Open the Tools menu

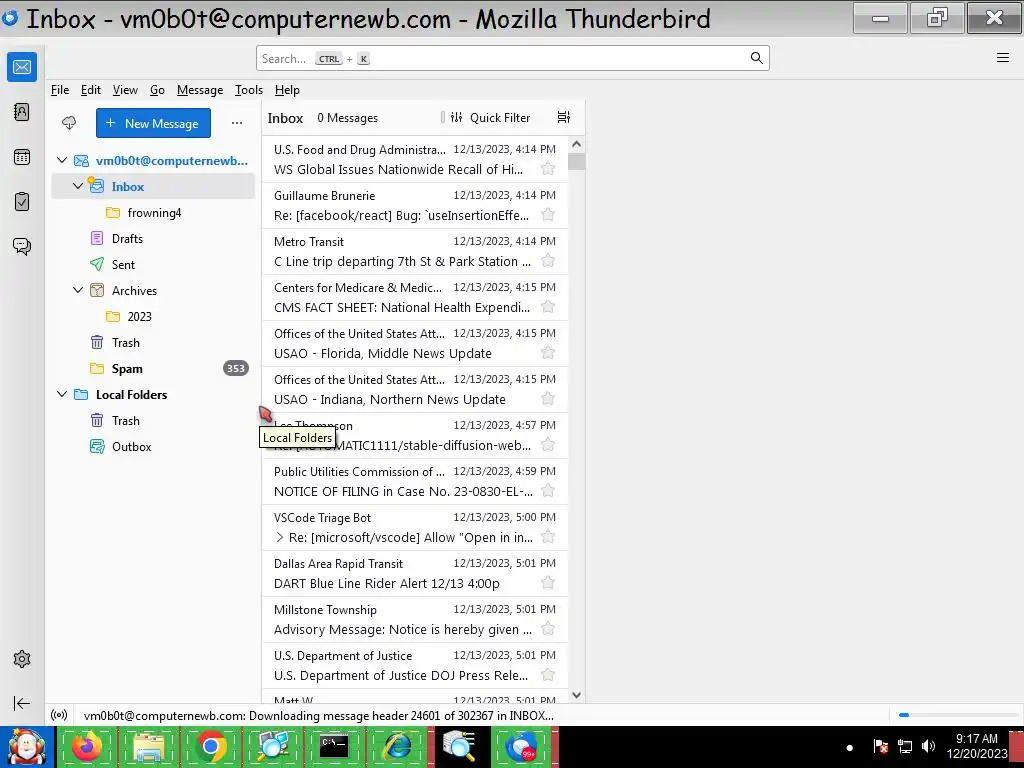click(x=249, y=90)
